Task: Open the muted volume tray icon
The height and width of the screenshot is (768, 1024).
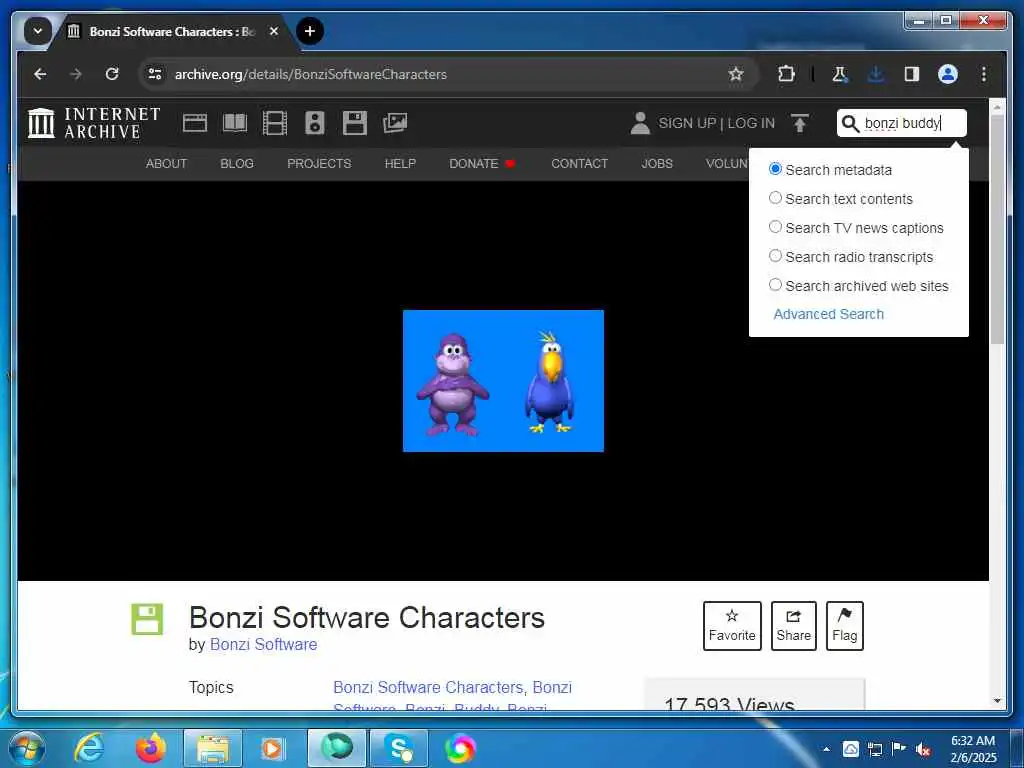Action: 923,749
